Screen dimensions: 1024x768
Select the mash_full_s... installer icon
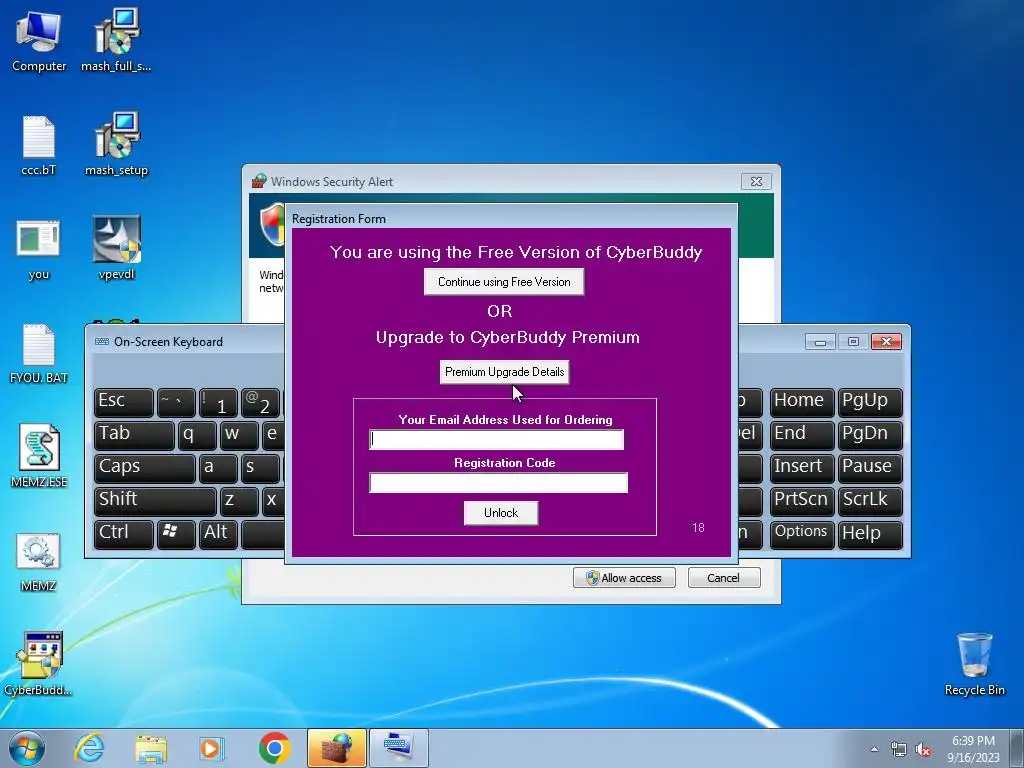point(116,40)
